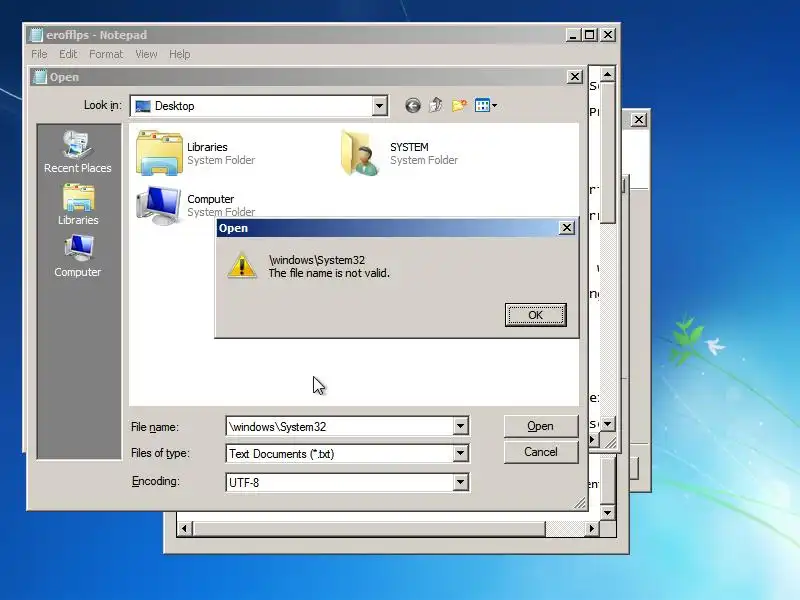
Task: Close the background window behind Notepad
Action: [639, 120]
